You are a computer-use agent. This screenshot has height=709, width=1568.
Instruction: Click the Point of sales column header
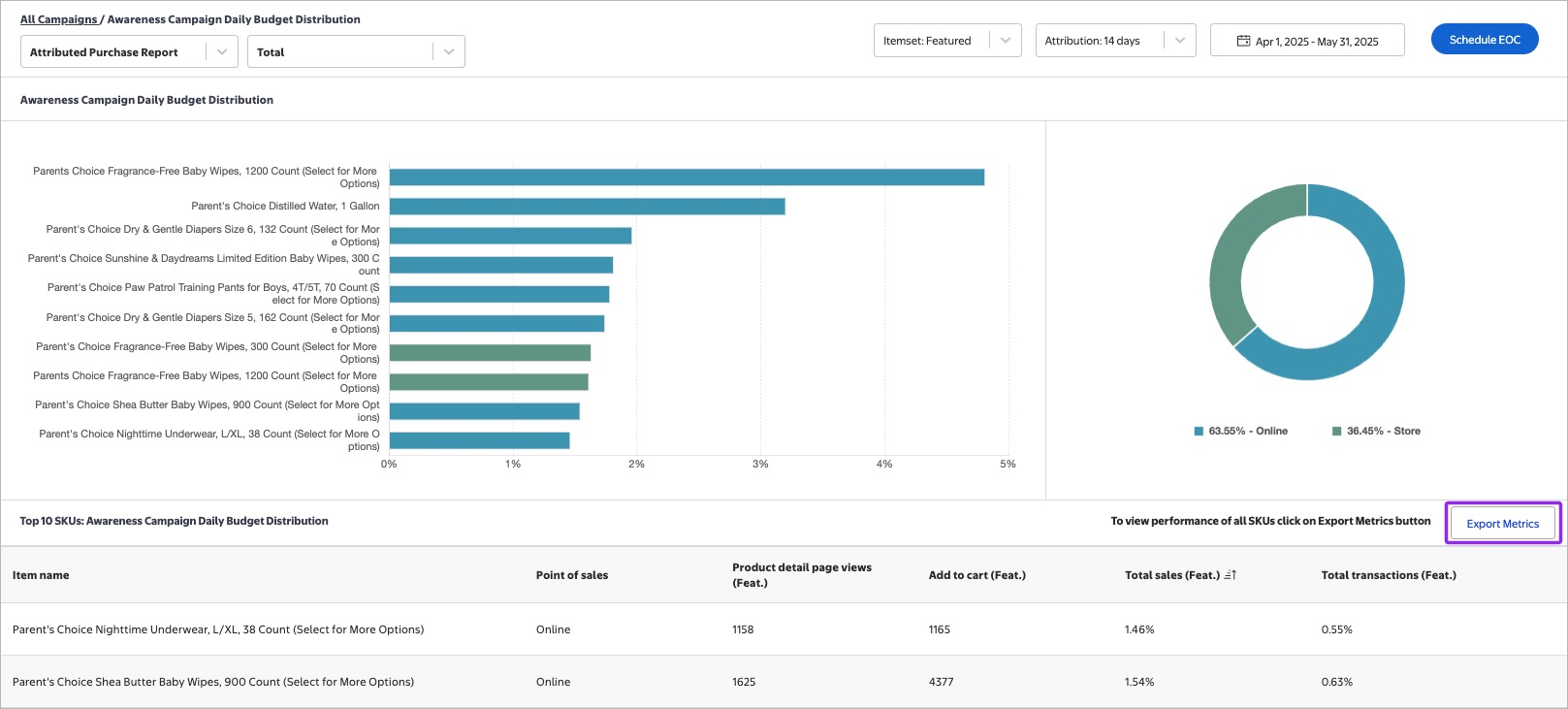tap(572, 575)
